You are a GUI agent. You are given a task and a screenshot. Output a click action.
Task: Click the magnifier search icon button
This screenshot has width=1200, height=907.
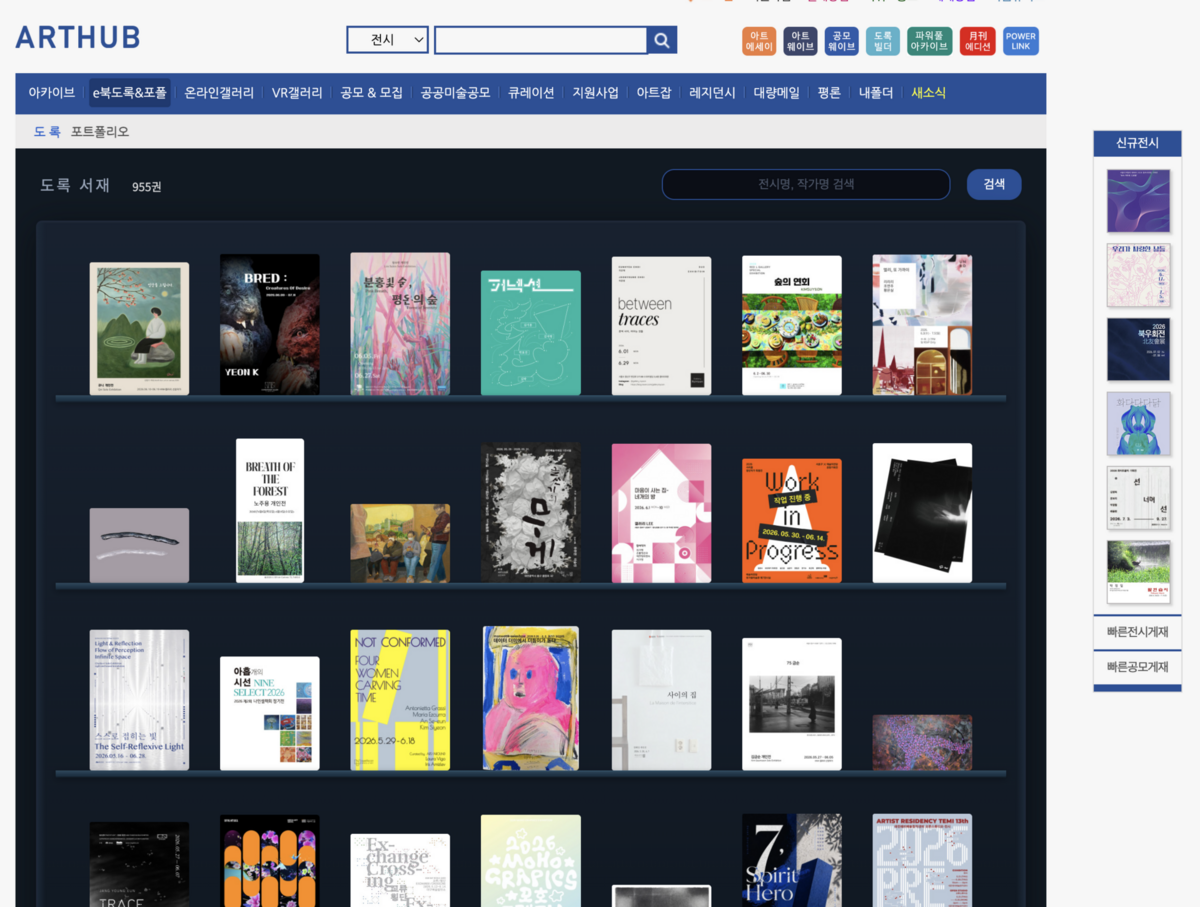click(x=662, y=40)
